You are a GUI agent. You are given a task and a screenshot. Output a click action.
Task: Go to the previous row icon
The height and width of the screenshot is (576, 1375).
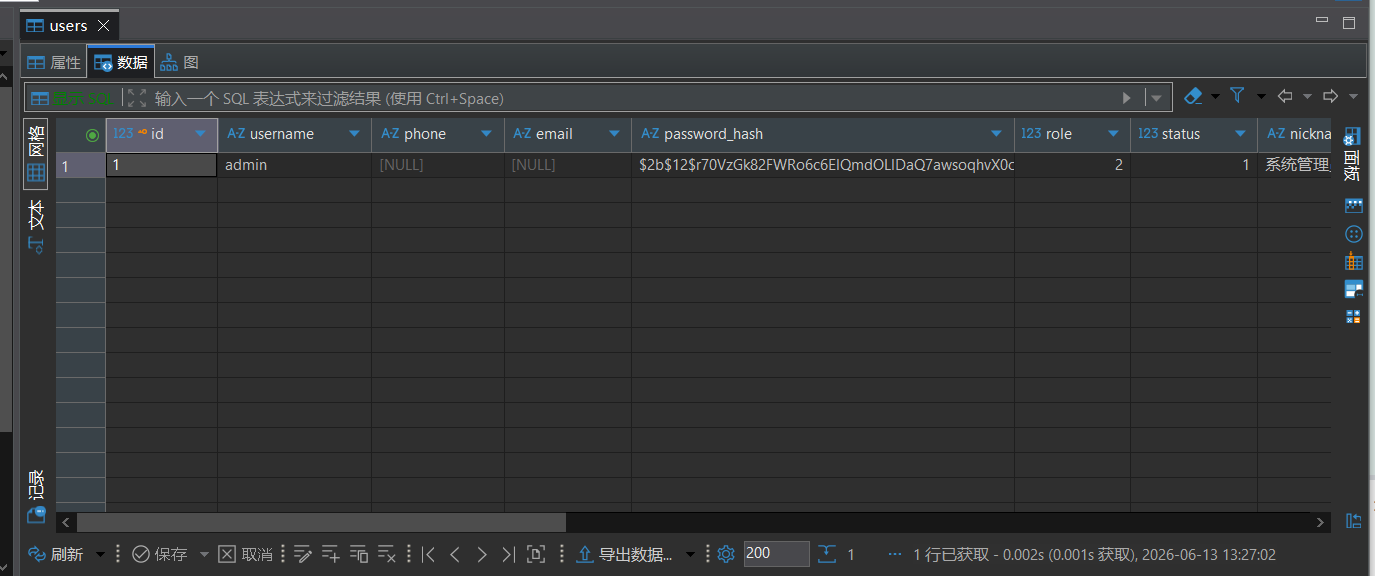pyautogui.click(x=455, y=554)
